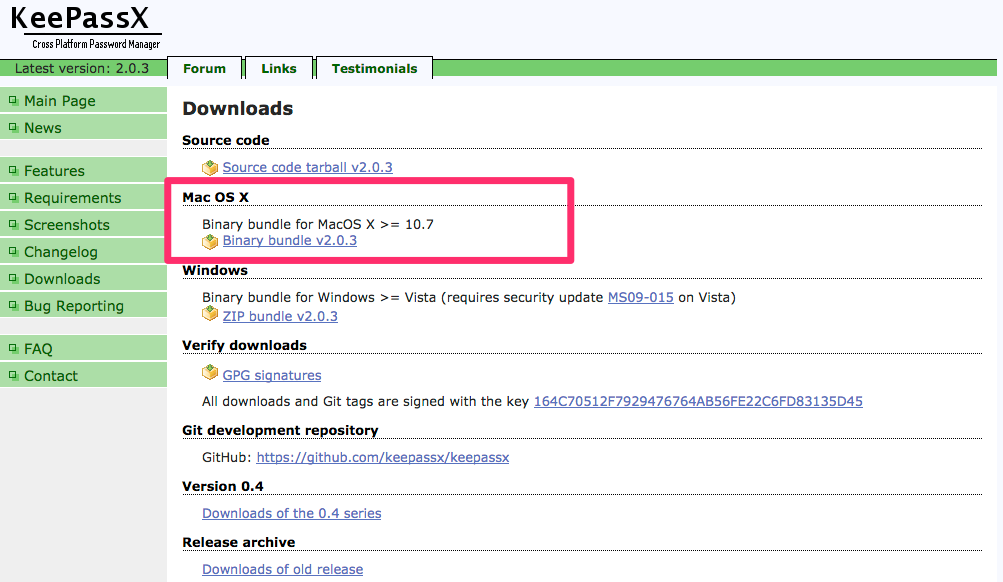Click the bullet icon next to Screenshots
The width and height of the screenshot is (1003, 582).
point(13,224)
